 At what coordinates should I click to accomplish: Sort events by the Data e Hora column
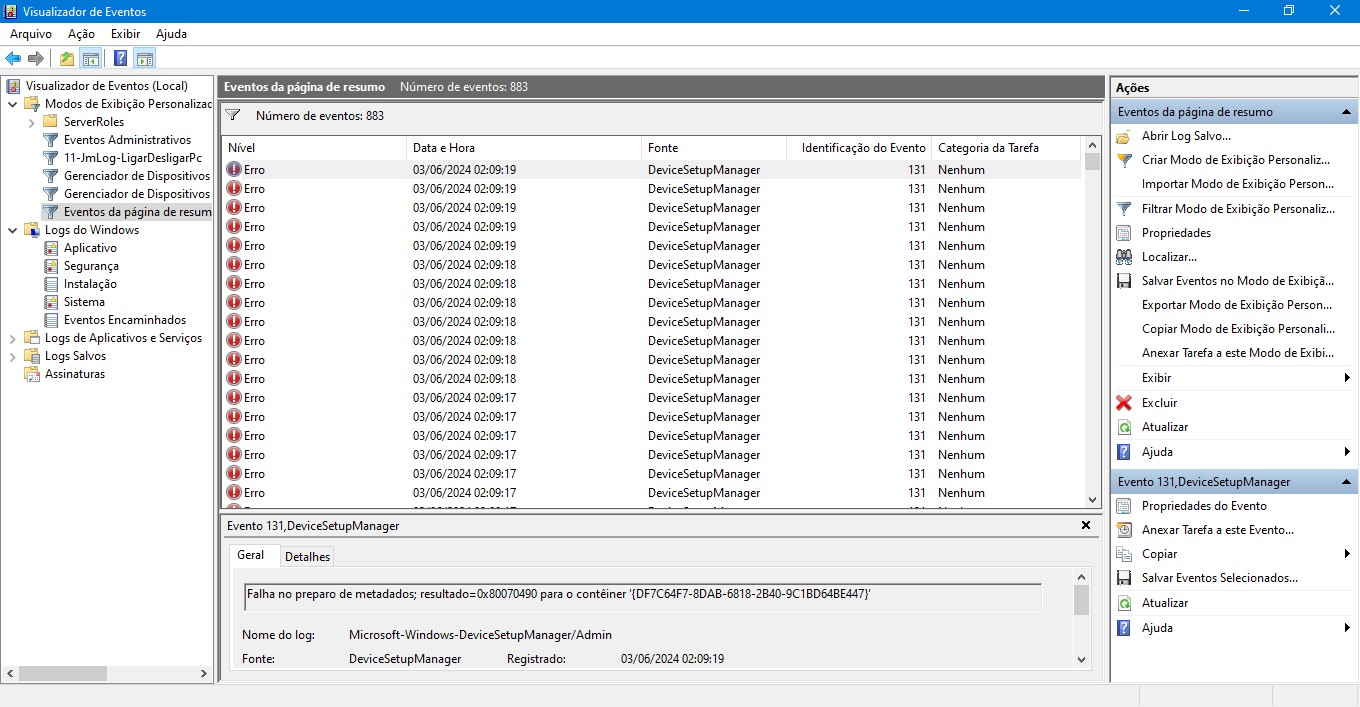pyautogui.click(x=523, y=148)
